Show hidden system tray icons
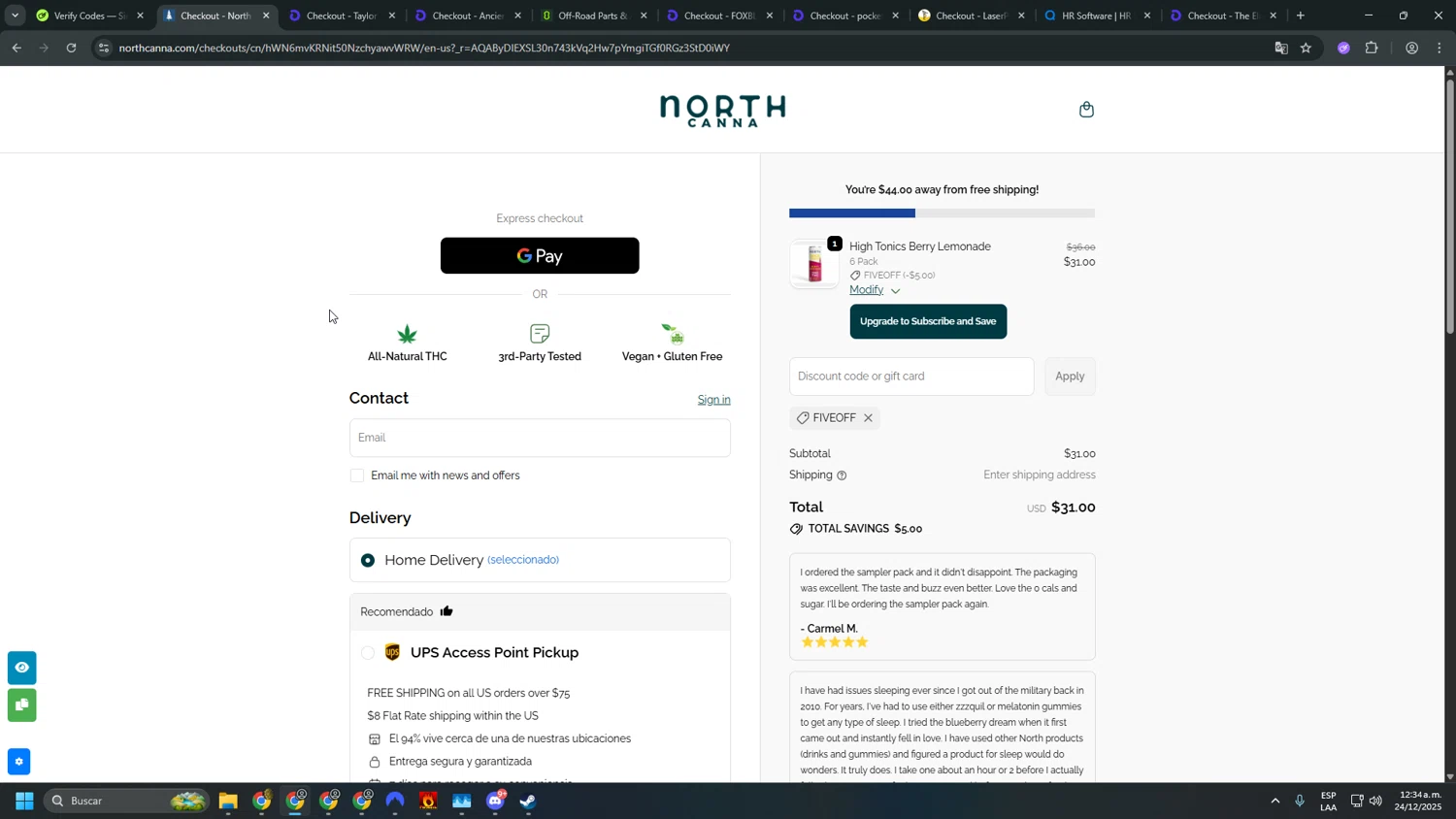1456x819 pixels. click(x=1274, y=802)
